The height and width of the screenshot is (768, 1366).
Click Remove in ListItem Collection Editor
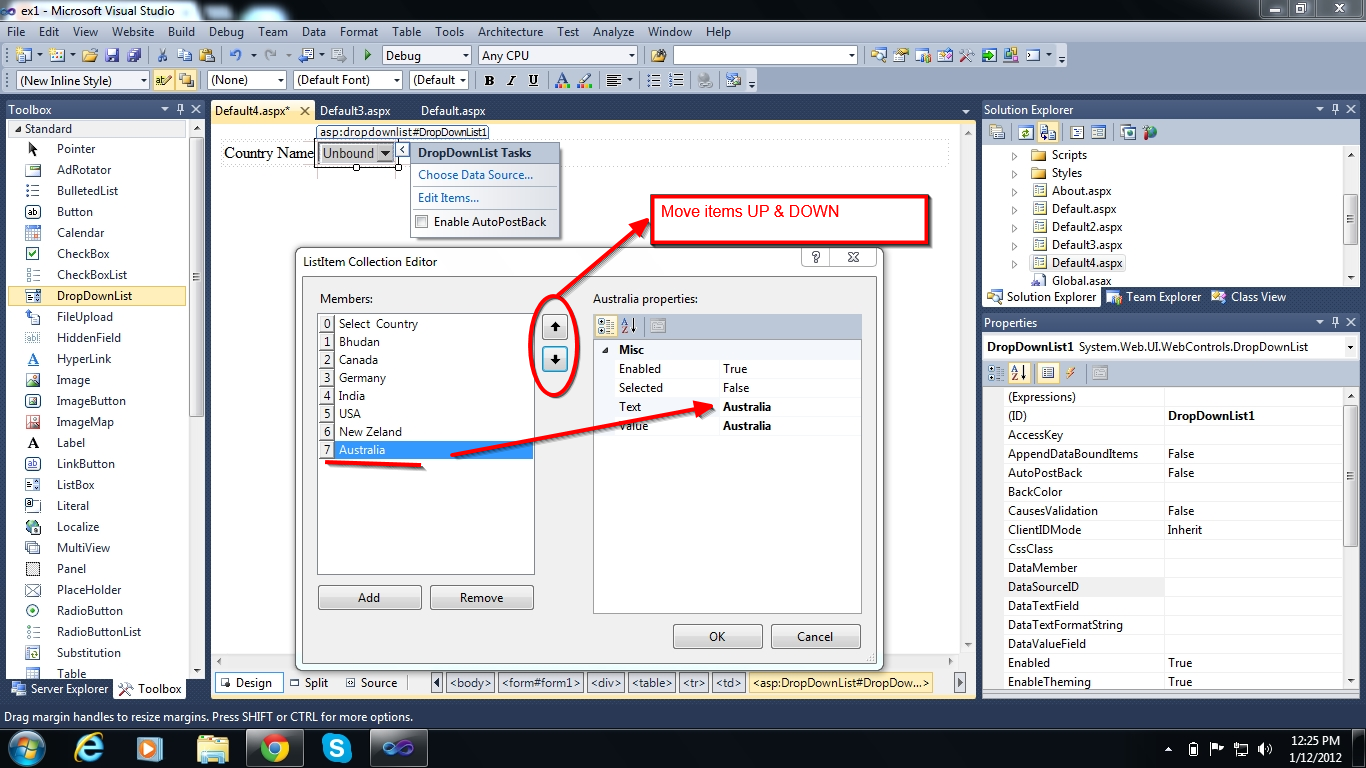click(482, 598)
